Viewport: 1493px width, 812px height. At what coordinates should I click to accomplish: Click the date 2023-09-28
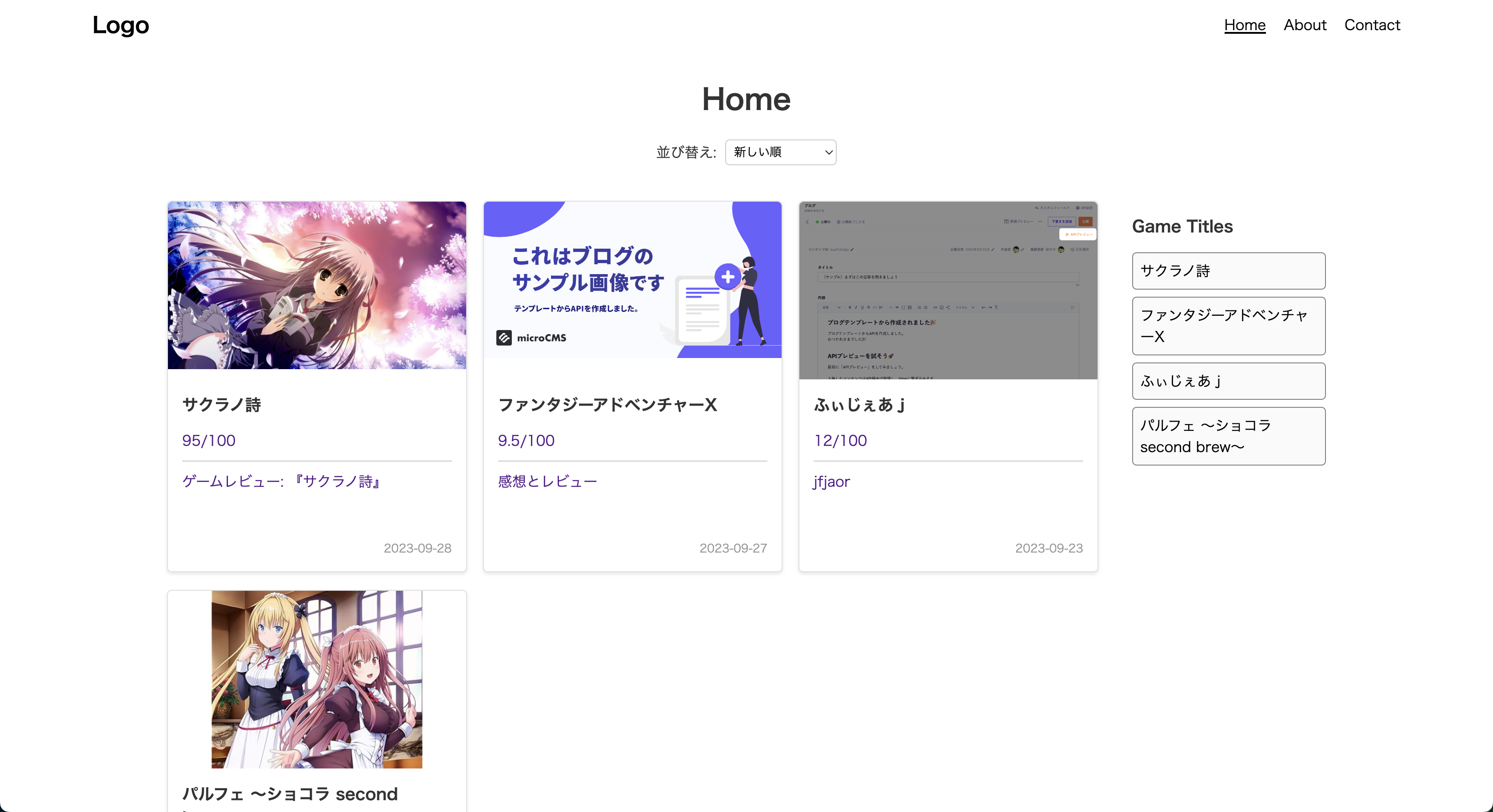[417, 548]
